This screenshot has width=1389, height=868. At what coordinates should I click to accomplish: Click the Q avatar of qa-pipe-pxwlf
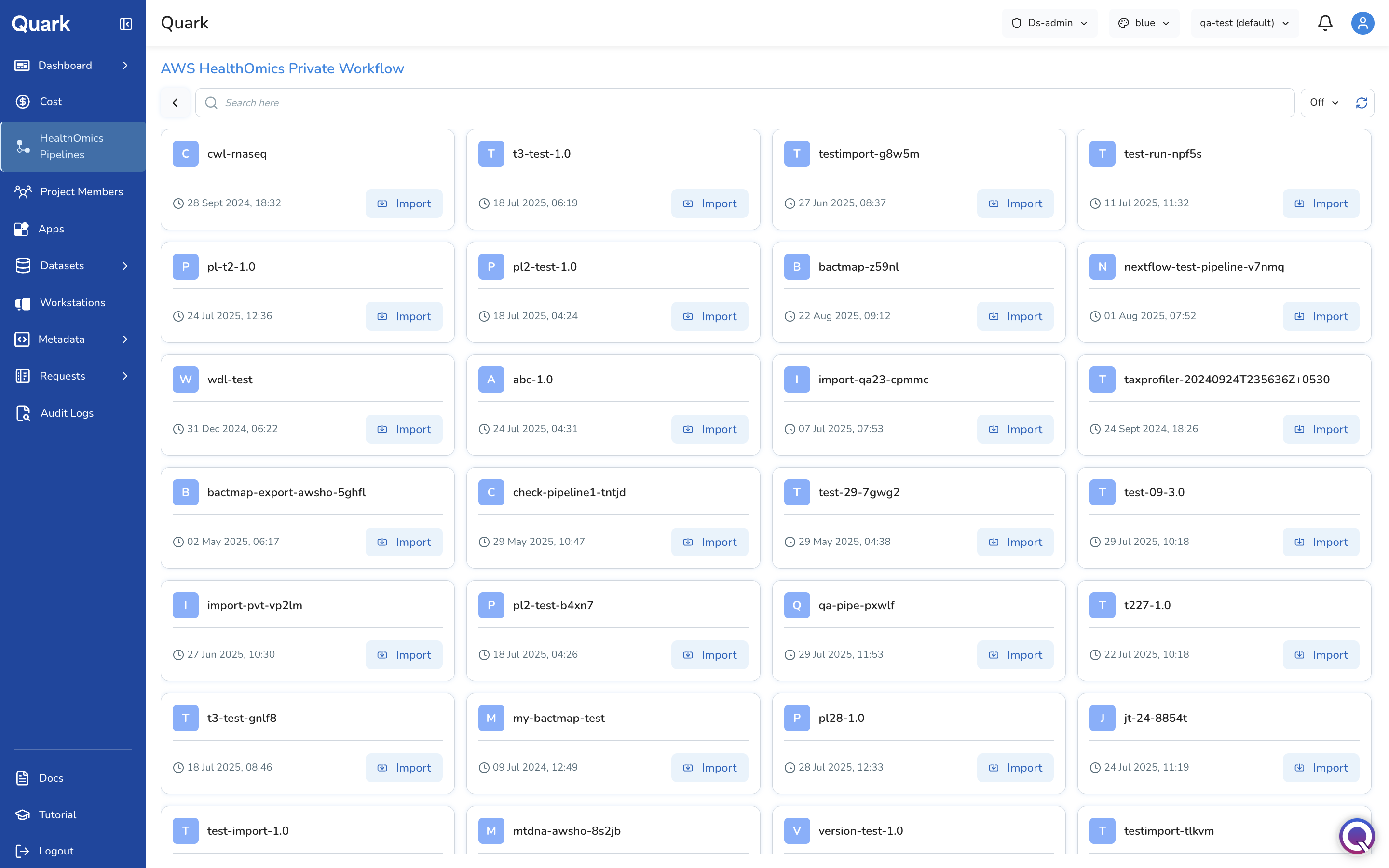point(797,605)
